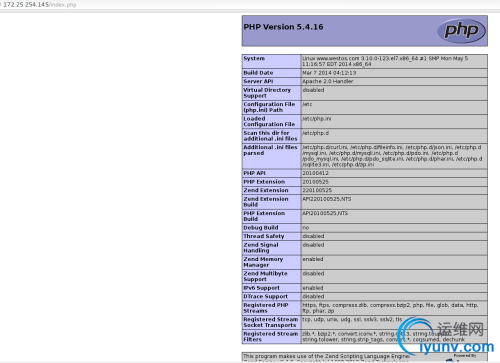Click the 'API20100525,NTS' value
This screenshot has height=363, width=500.
pos(325,213)
